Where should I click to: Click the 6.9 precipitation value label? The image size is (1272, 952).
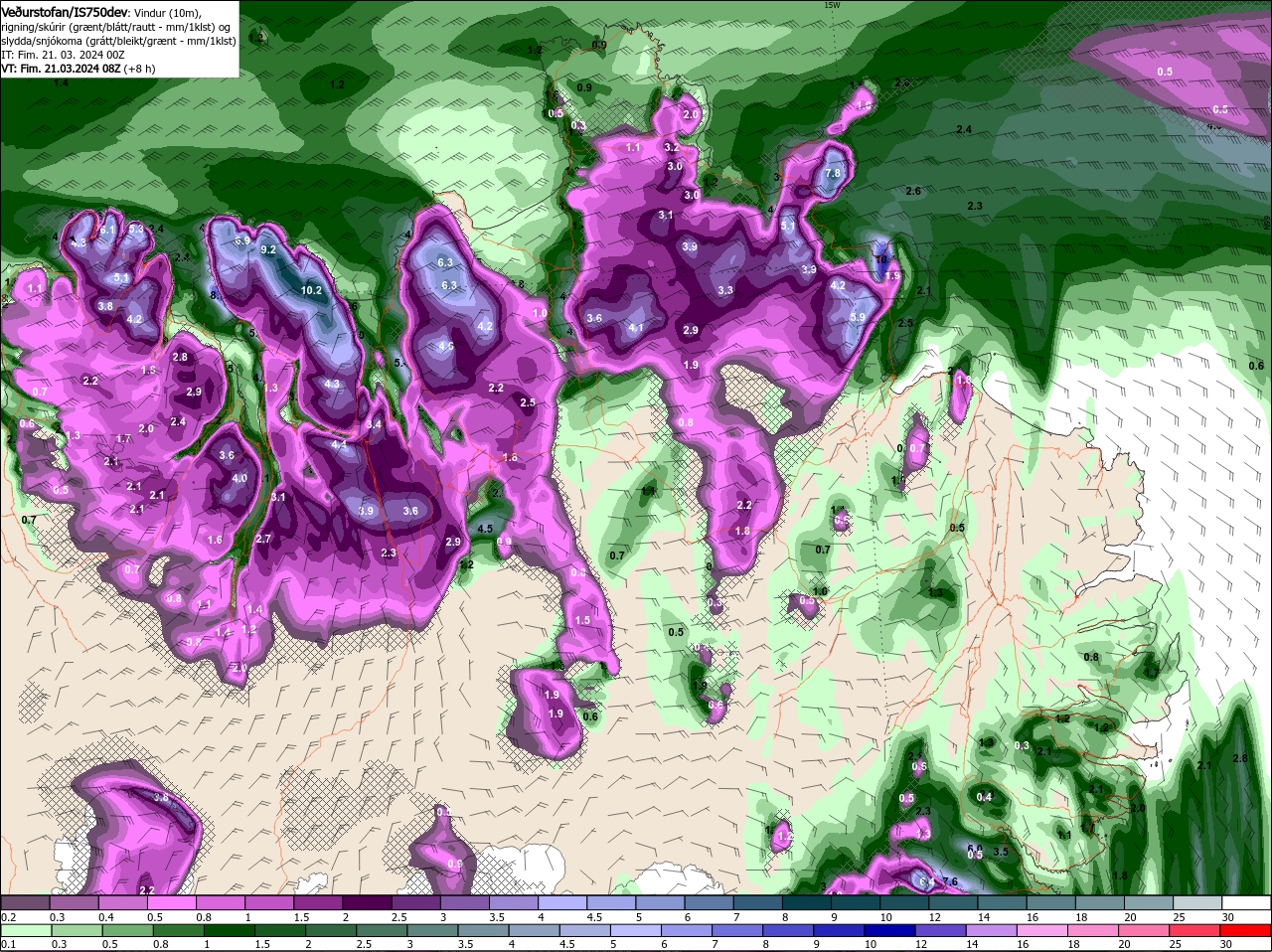click(x=242, y=241)
